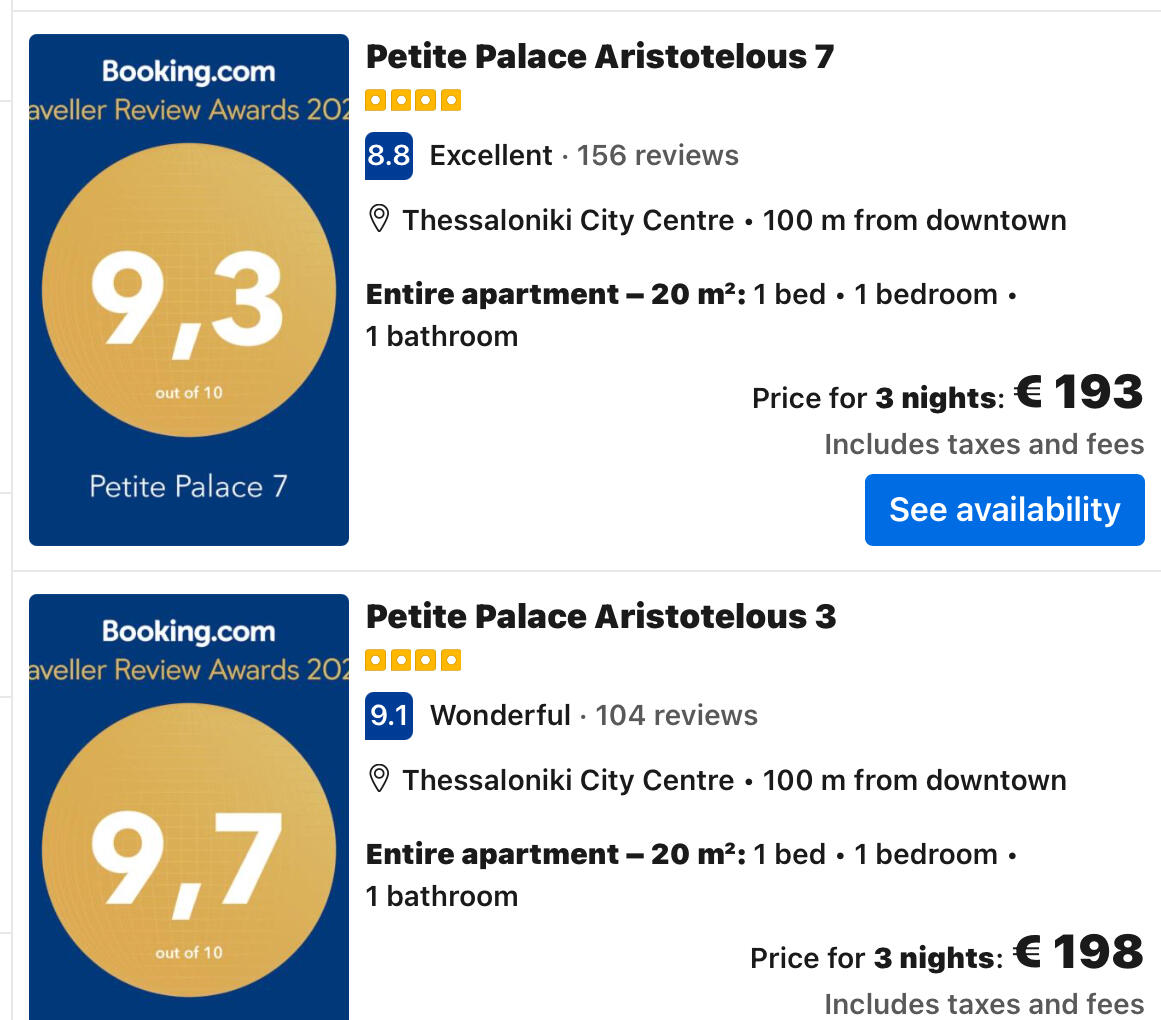The width and height of the screenshot is (1161, 1020).
Task: Click the Excellent rating label
Action: tap(490, 156)
